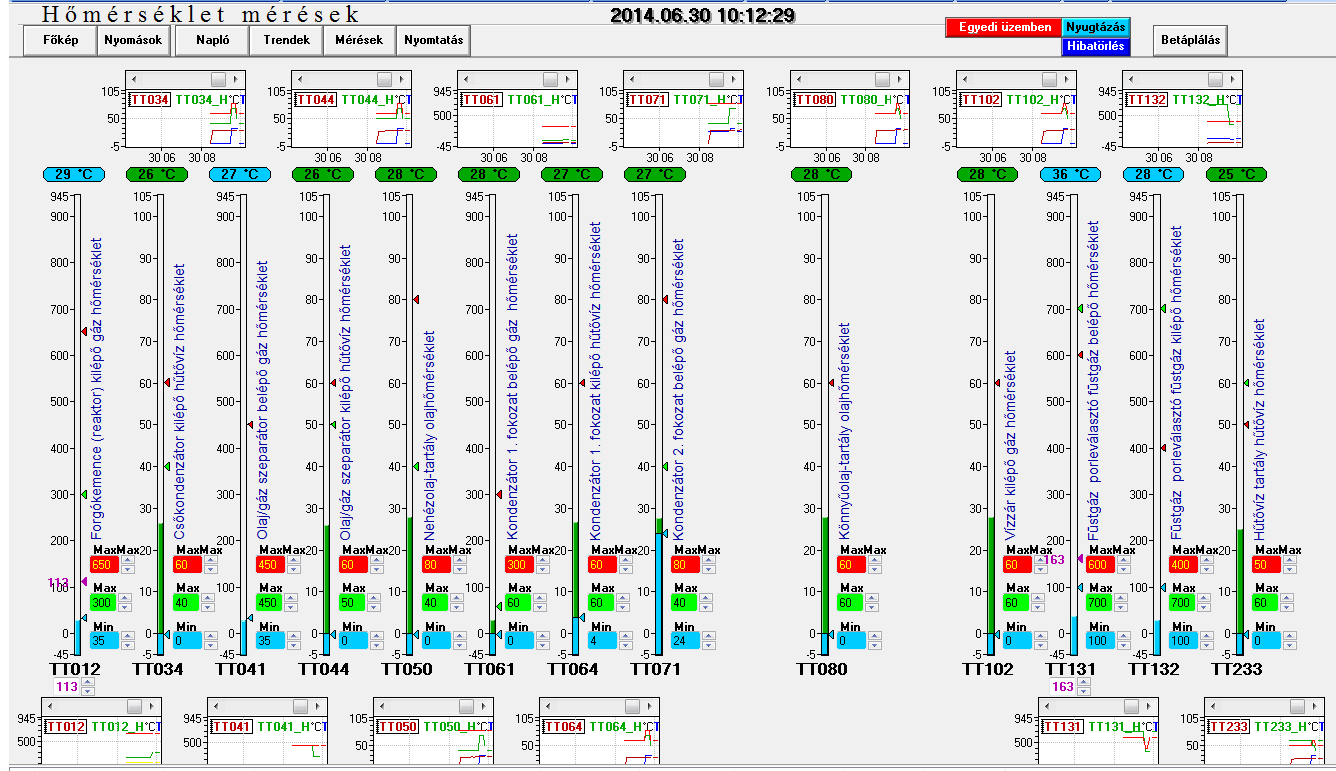Click TT071 Min field showing 24
The width and height of the screenshot is (1336, 771).
coord(685,641)
